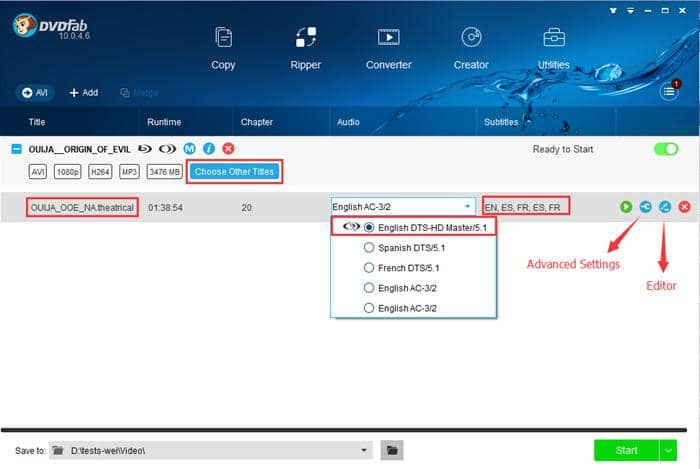
Task: Click the Runtime column header
Action: tap(164, 122)
